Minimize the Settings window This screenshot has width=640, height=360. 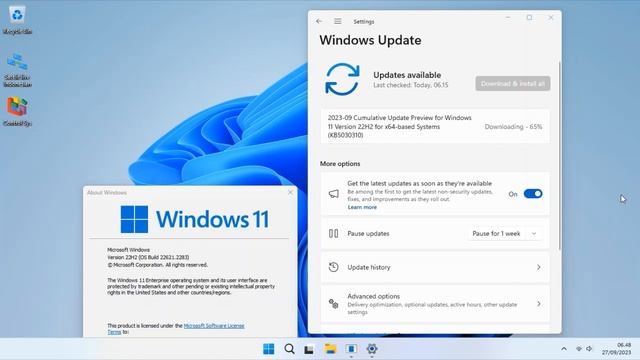tap(508, 18)
